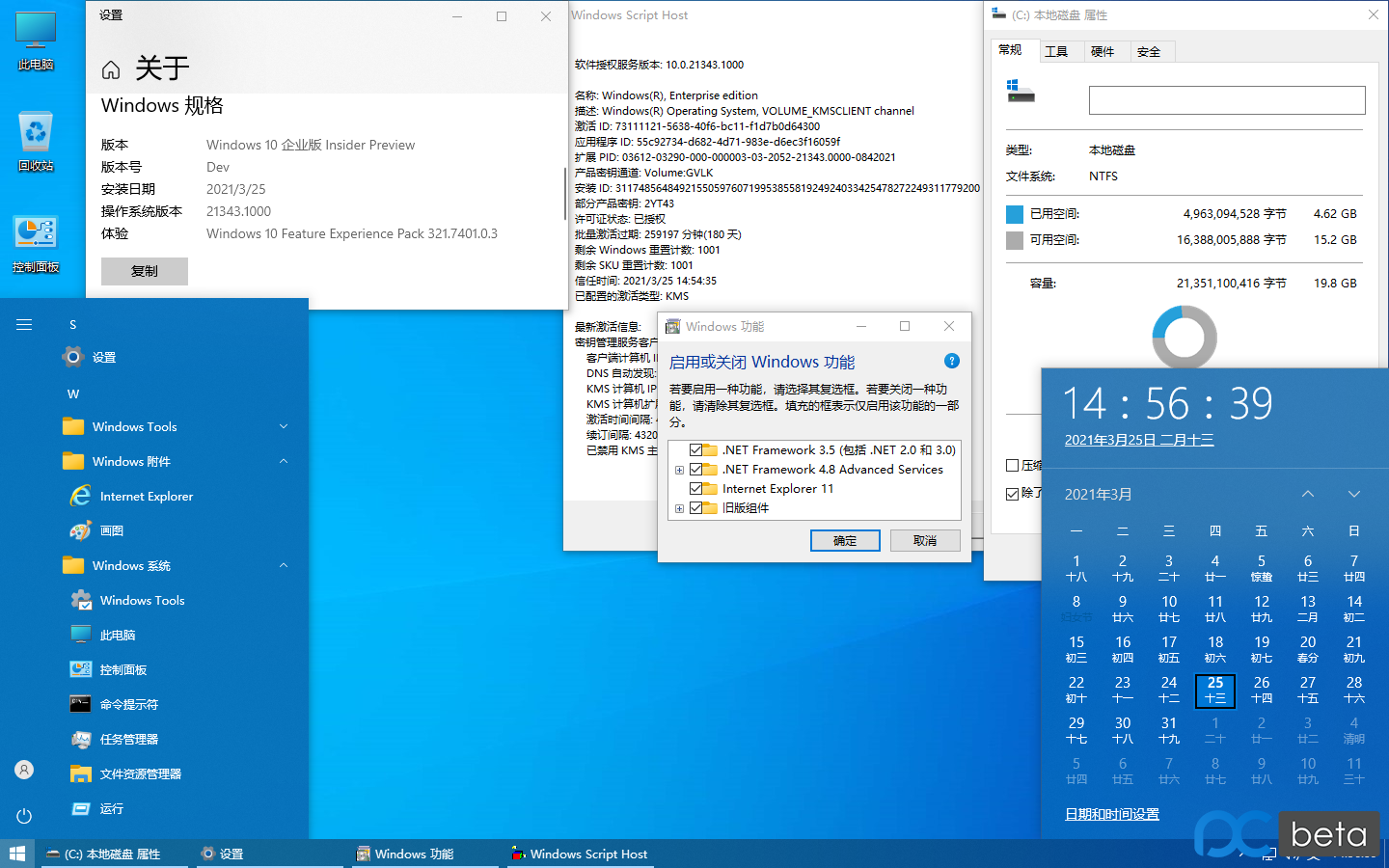Jump to letter S header in Start menu
The width and height of the screenshot is (1389, 868).
(73, 325)
